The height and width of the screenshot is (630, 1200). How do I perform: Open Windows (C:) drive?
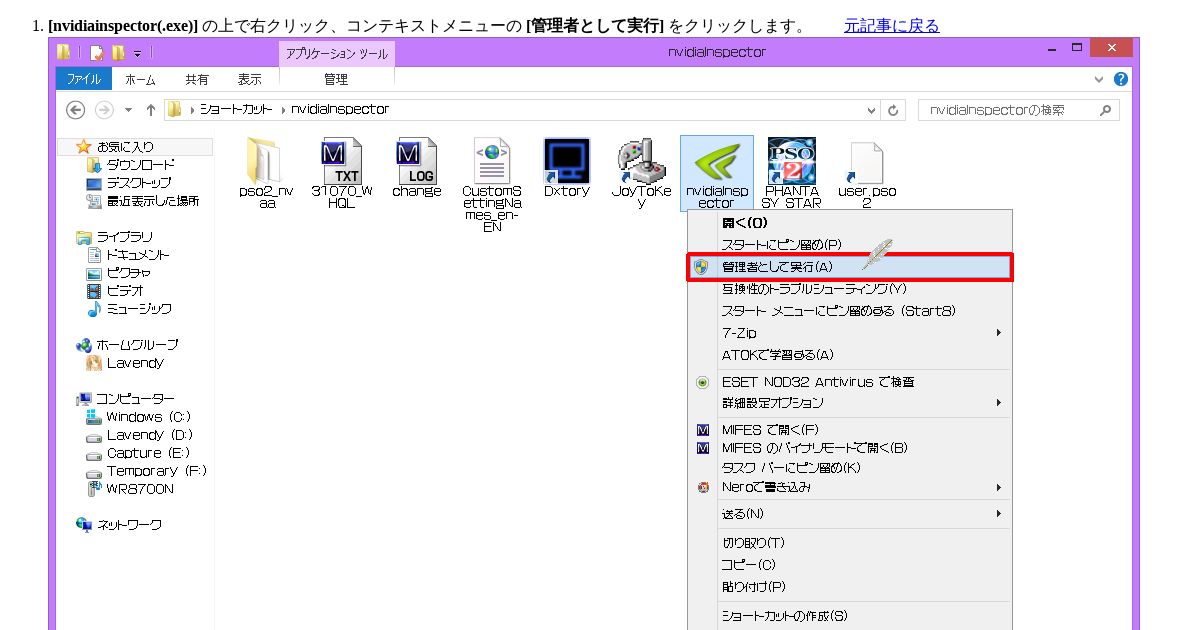[x=148, y=417]
